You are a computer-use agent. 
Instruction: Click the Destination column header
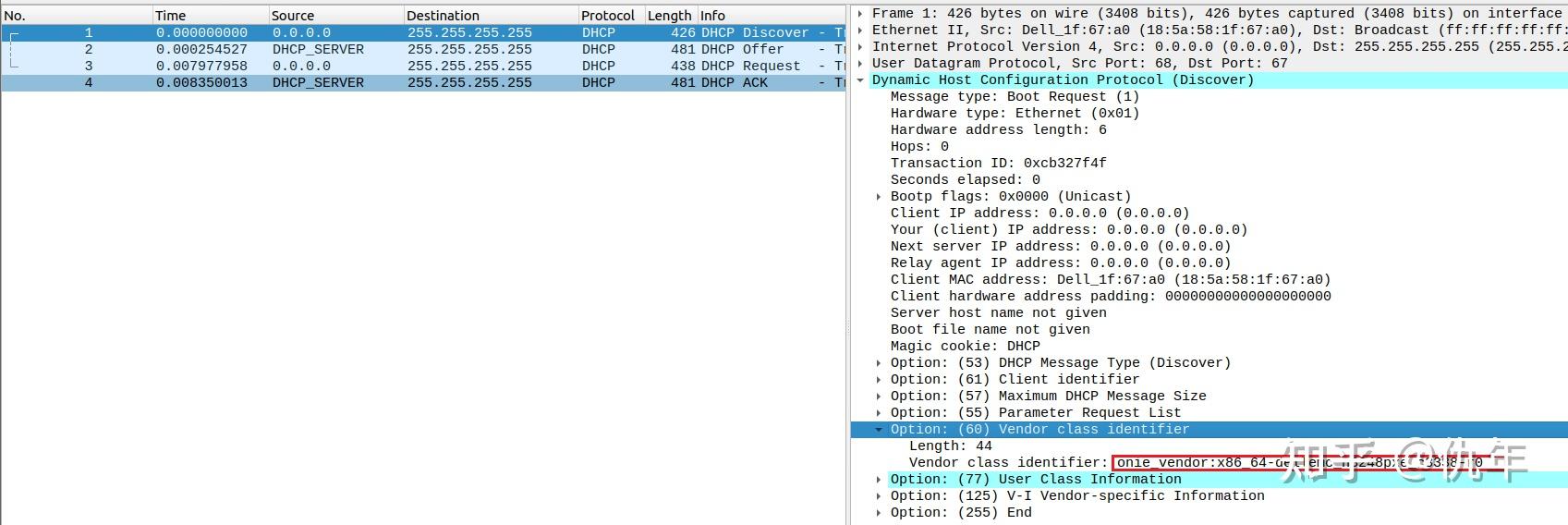tap(492, 16)
